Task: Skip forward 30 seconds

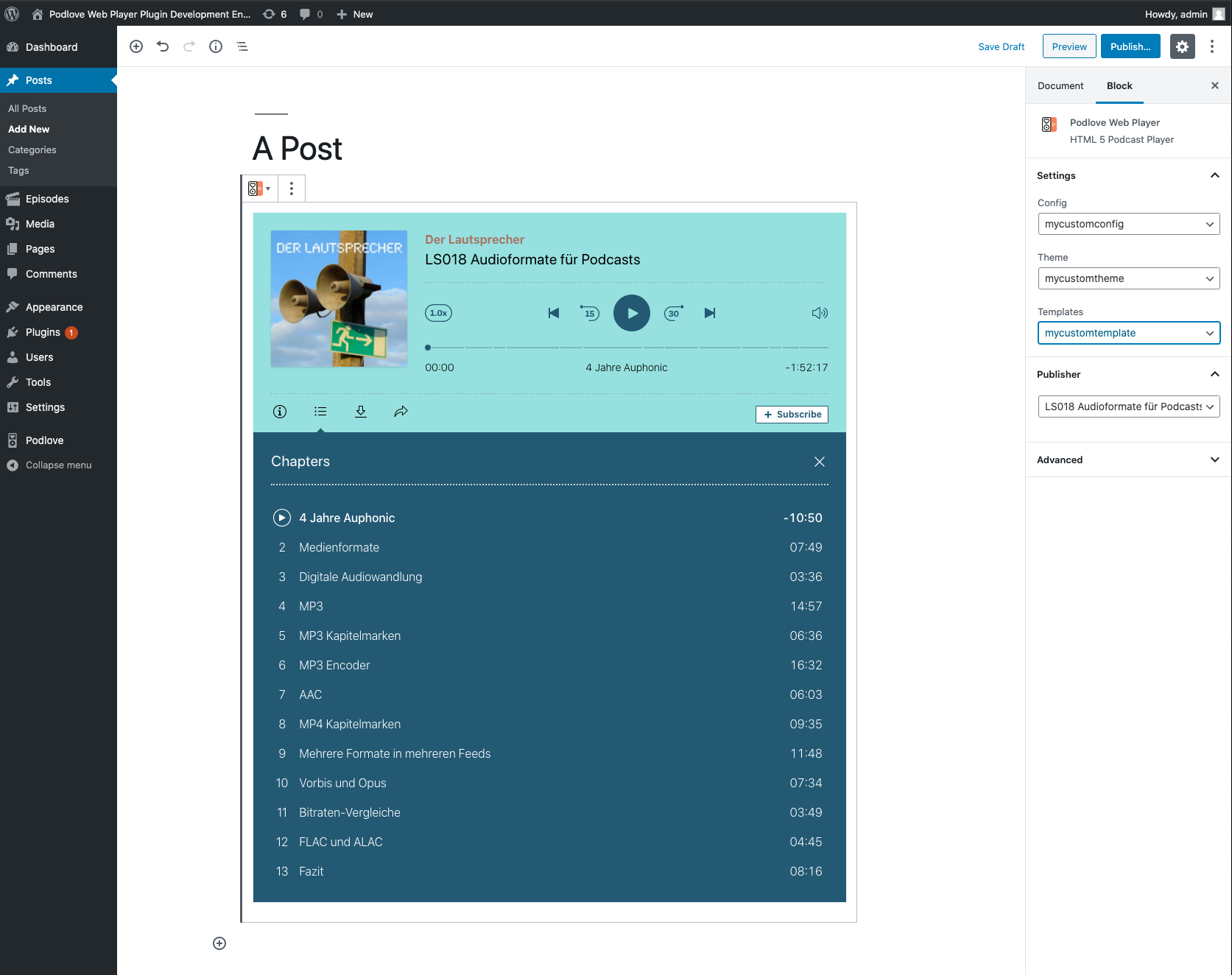Action: (x=674, y=313)
